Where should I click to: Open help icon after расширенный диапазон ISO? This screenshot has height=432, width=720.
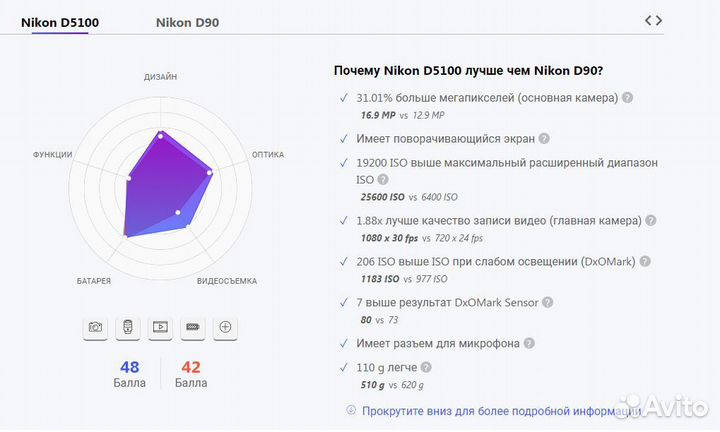383,180
